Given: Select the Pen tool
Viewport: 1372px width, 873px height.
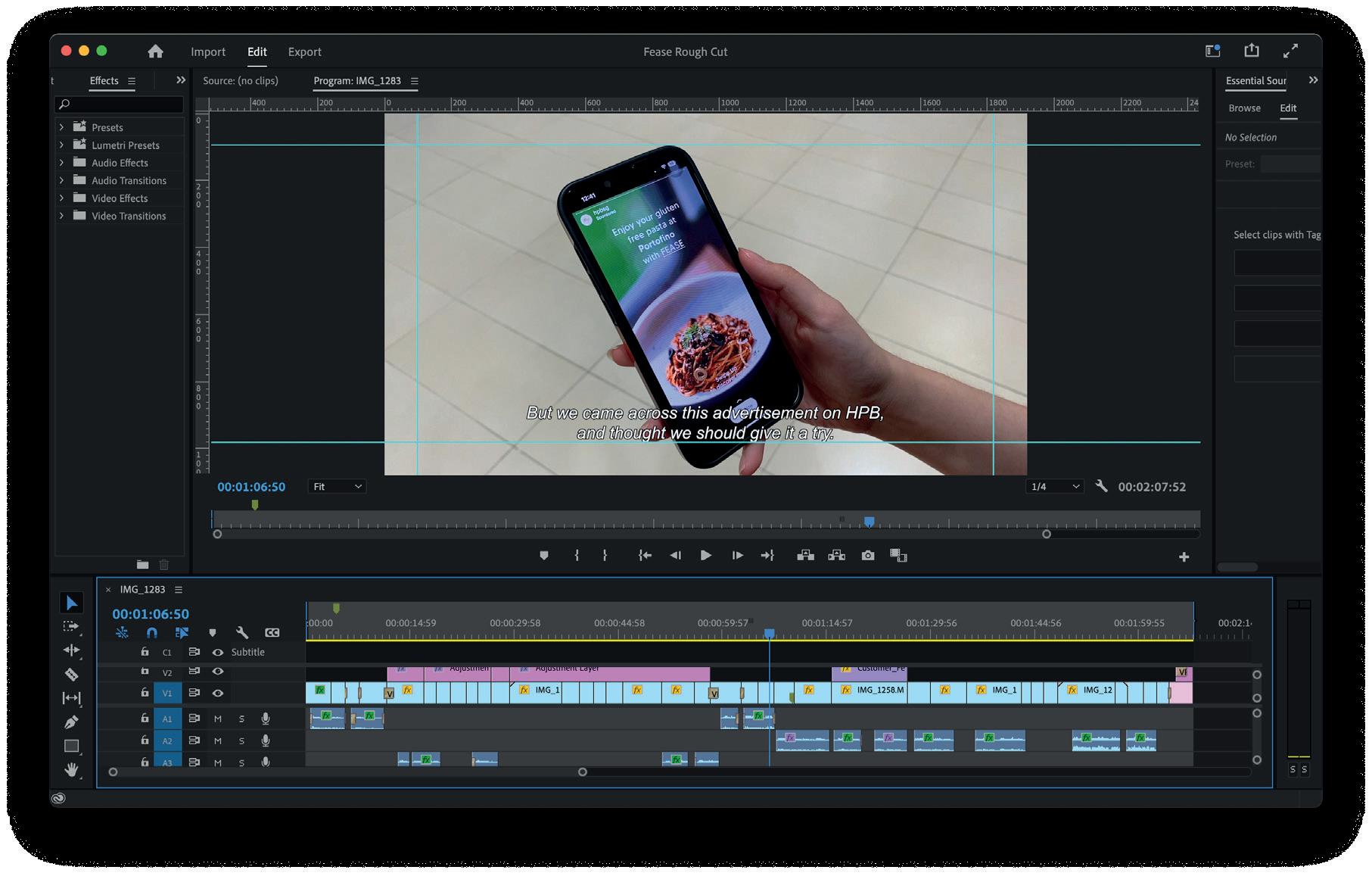Looking at the screenshot, I should [71, 722].
